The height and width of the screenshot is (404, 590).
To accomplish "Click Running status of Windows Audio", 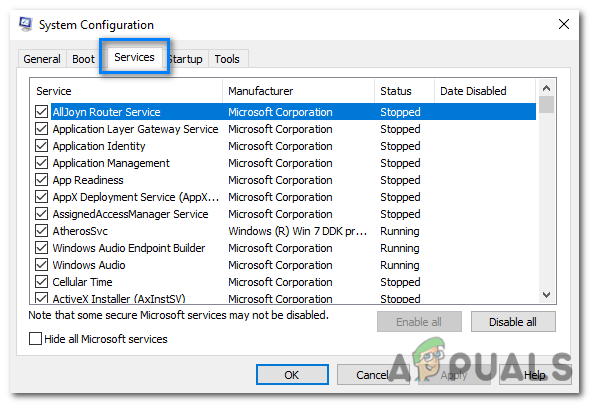I will (400, 265).
